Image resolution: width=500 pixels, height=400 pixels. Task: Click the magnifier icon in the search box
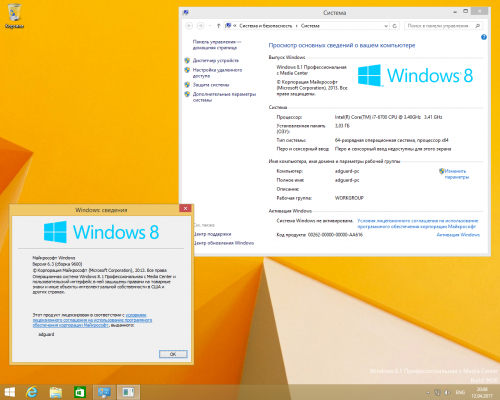pyautogui.click(x=477, y=26)
